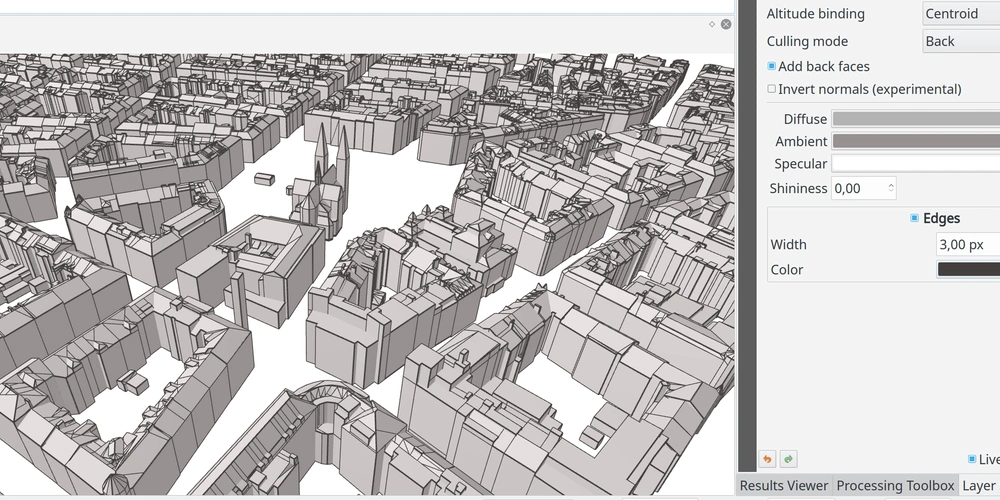Select the Edges Color swatch

point(968,269)
